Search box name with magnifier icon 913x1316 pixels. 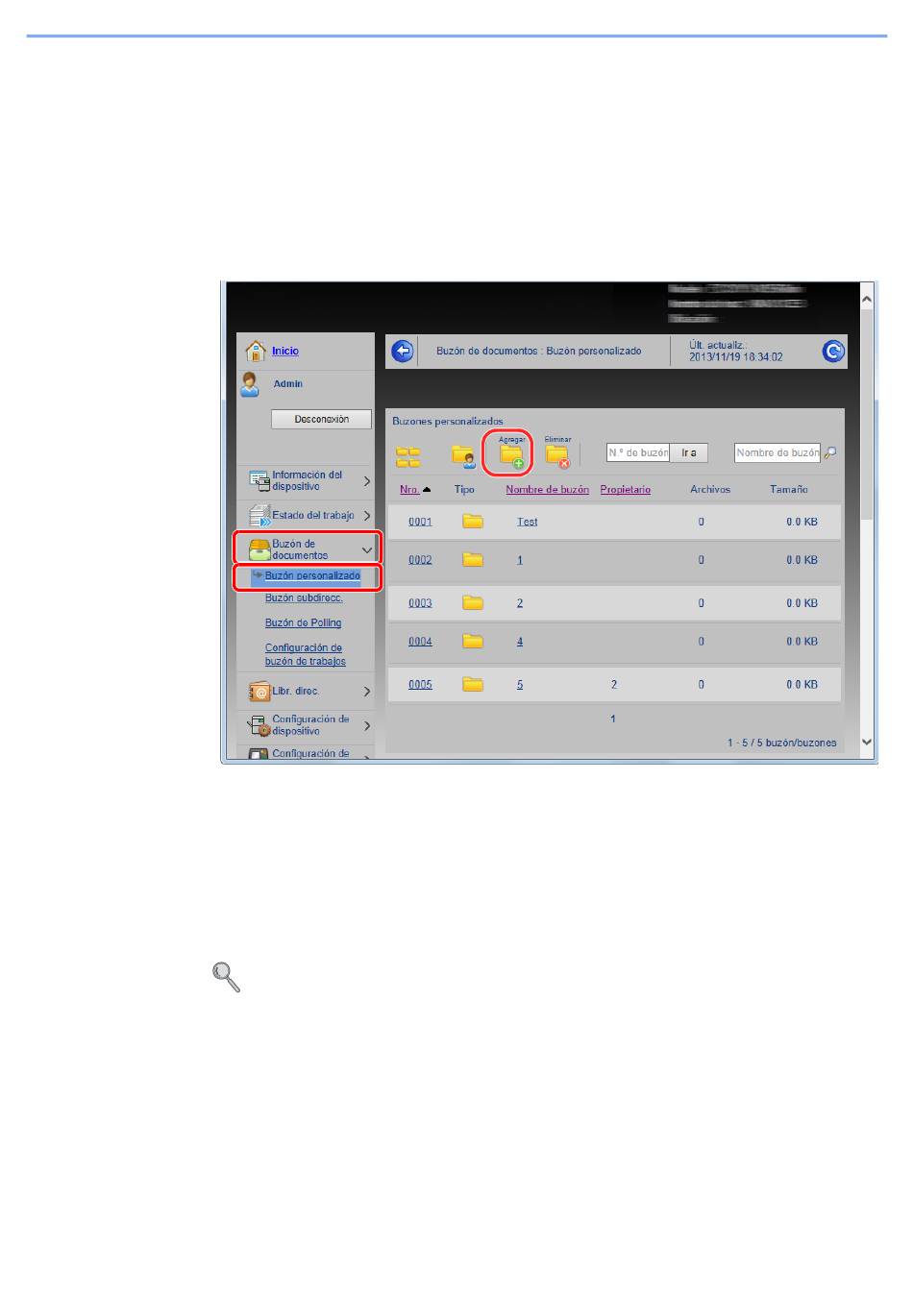[830, 452]
